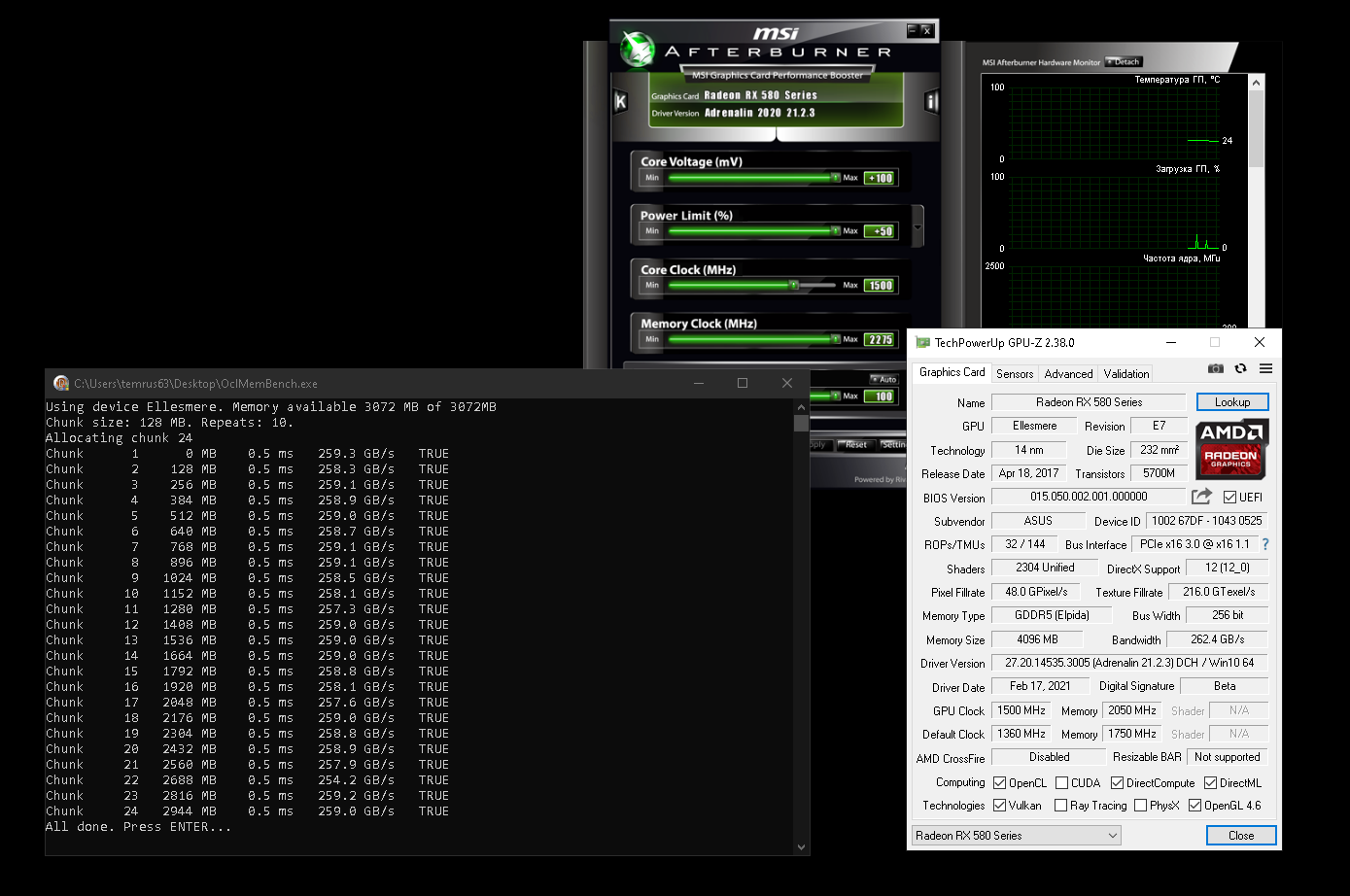Image resolution: width=1350 pixels, height=896 pixels.
Task: Click the GPU Clock value 1500 MHz
Action: (x=1021, y=710)
